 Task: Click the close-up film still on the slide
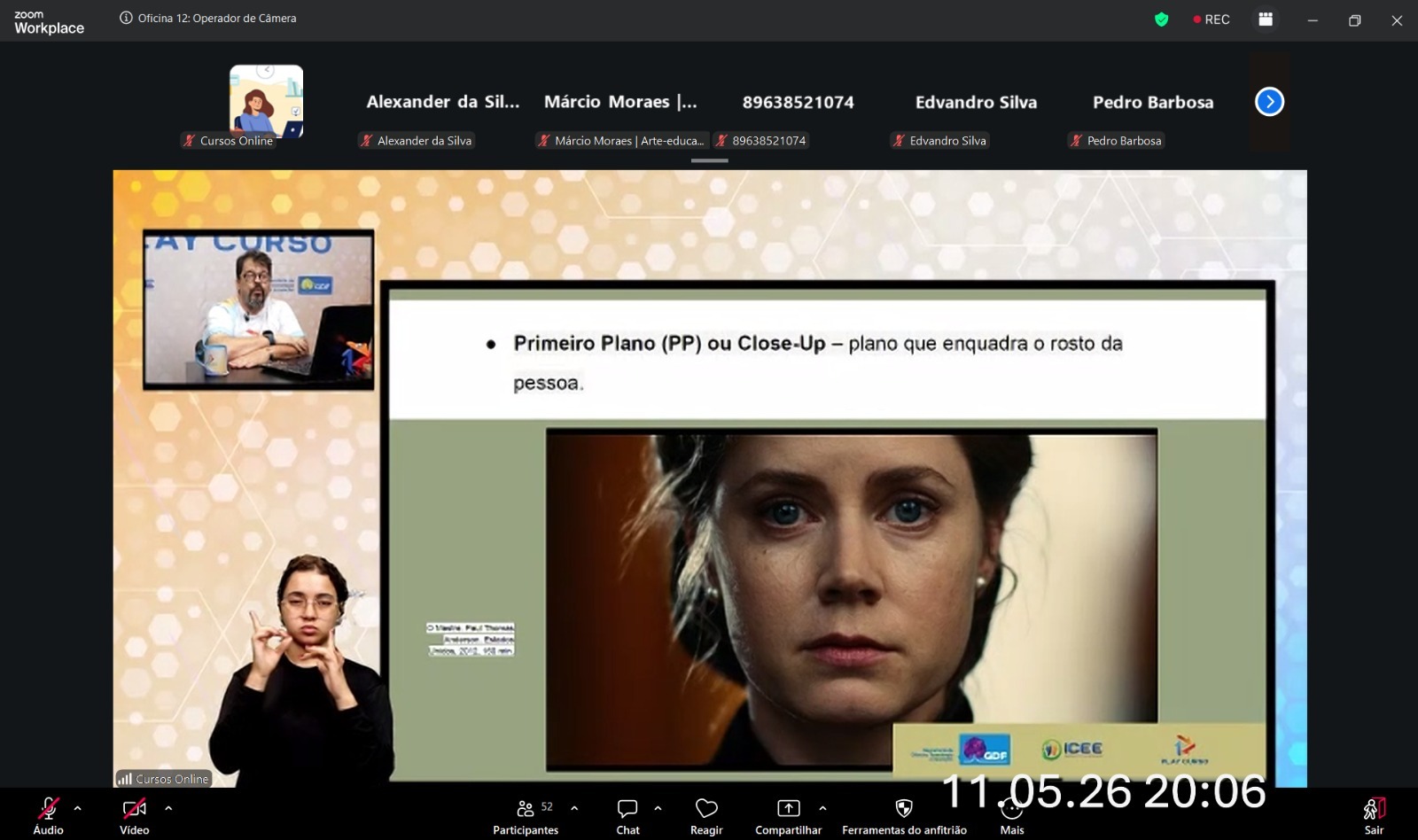click(x=852, y=598)
